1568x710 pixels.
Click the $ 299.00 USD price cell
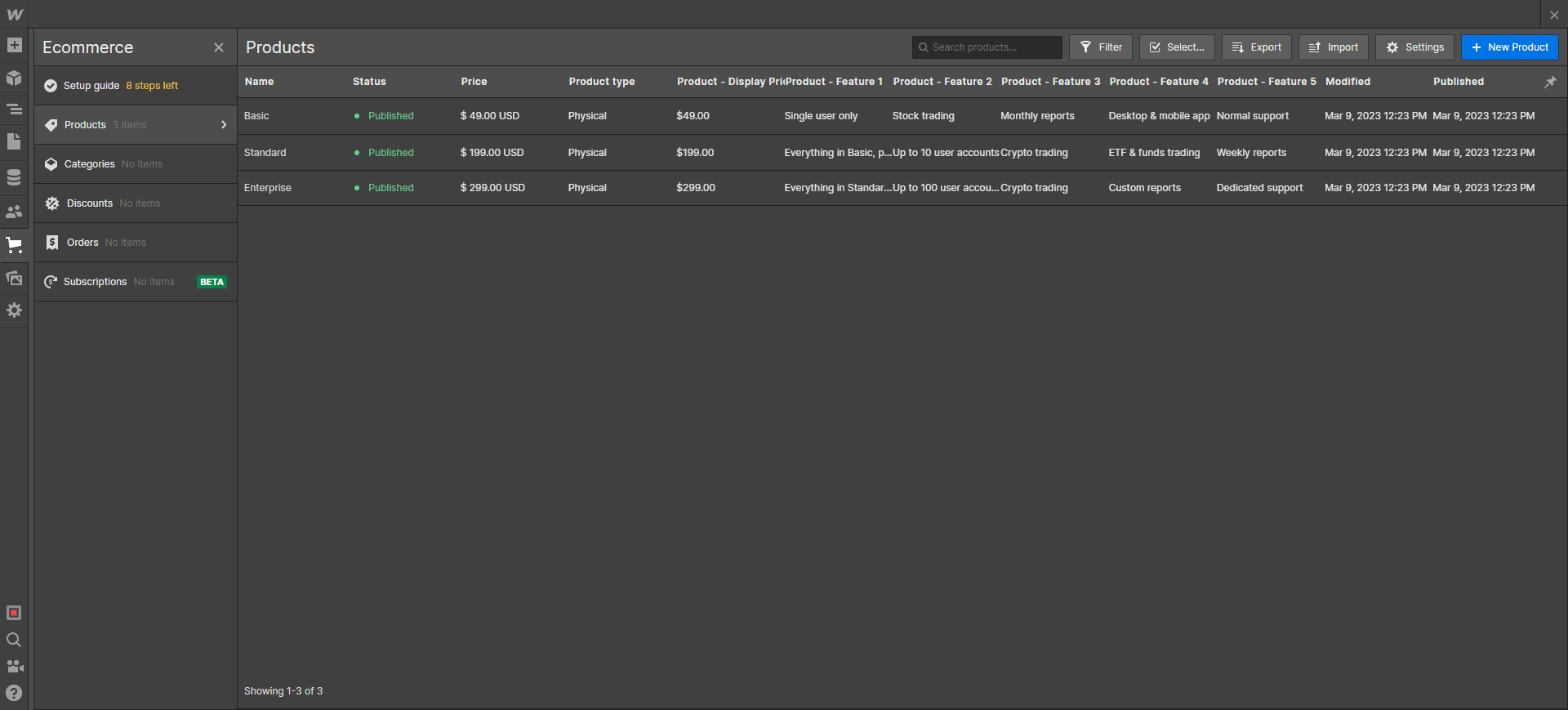tap(492, 188)
